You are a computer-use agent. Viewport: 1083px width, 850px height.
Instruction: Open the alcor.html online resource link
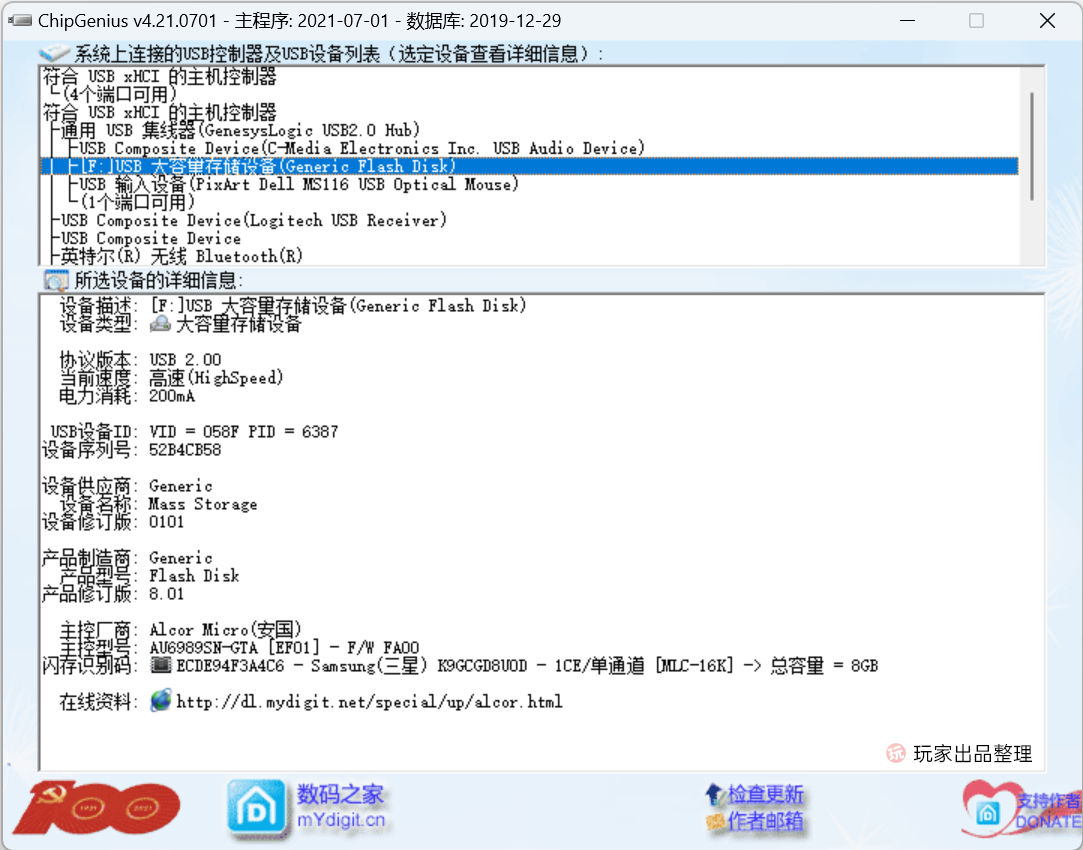(370, 702)
